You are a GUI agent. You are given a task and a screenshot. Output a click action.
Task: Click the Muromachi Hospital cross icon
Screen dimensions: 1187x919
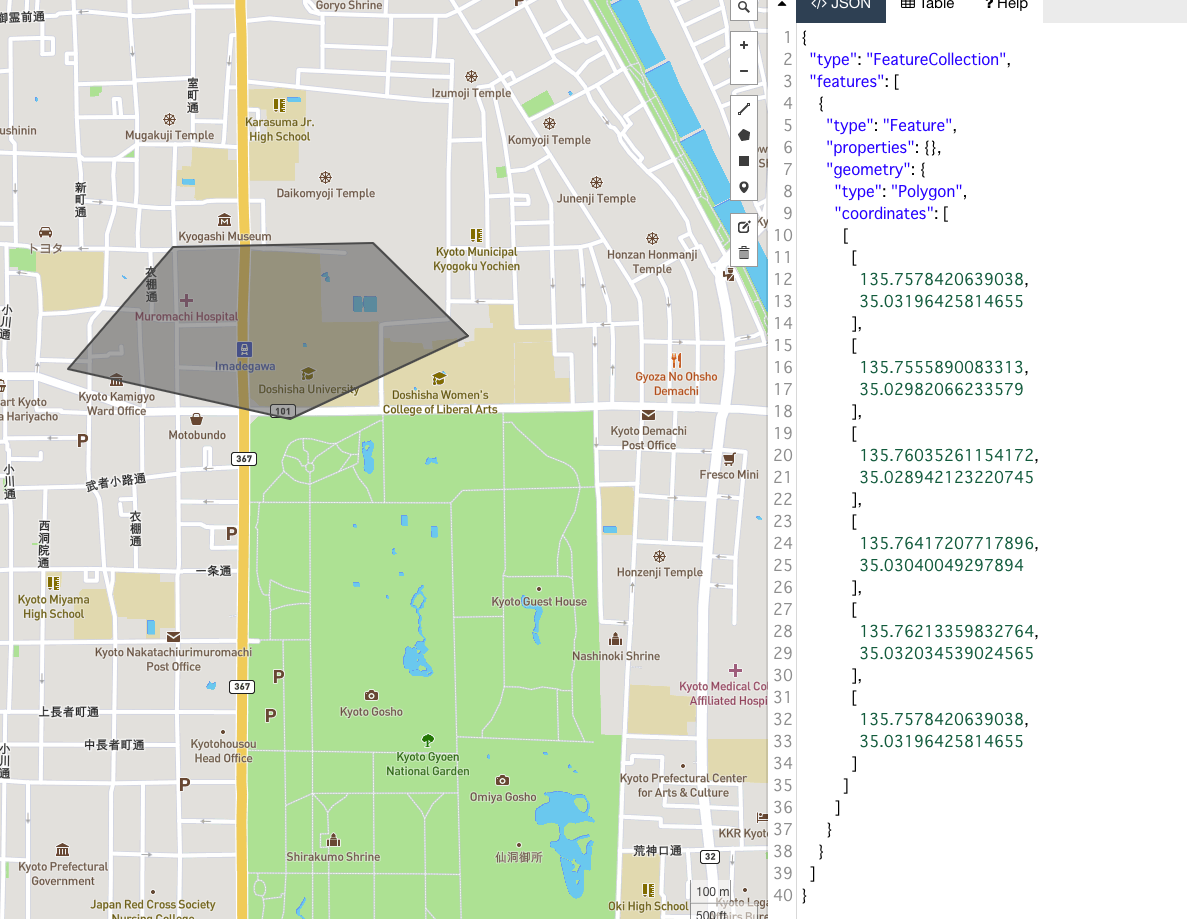pyautogui.click(x=186, y=301)
